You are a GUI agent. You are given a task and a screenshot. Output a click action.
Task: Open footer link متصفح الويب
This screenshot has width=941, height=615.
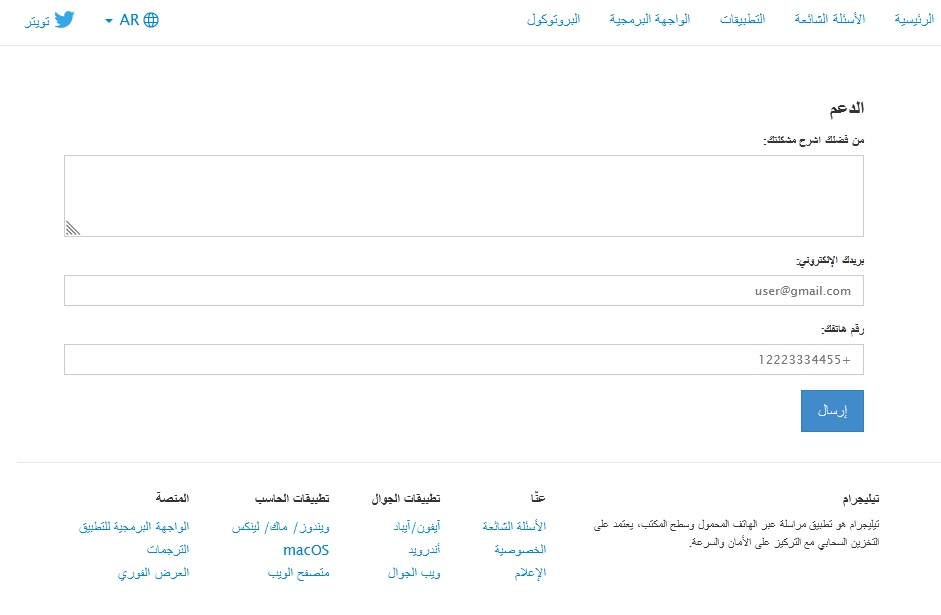click(299, 573)
